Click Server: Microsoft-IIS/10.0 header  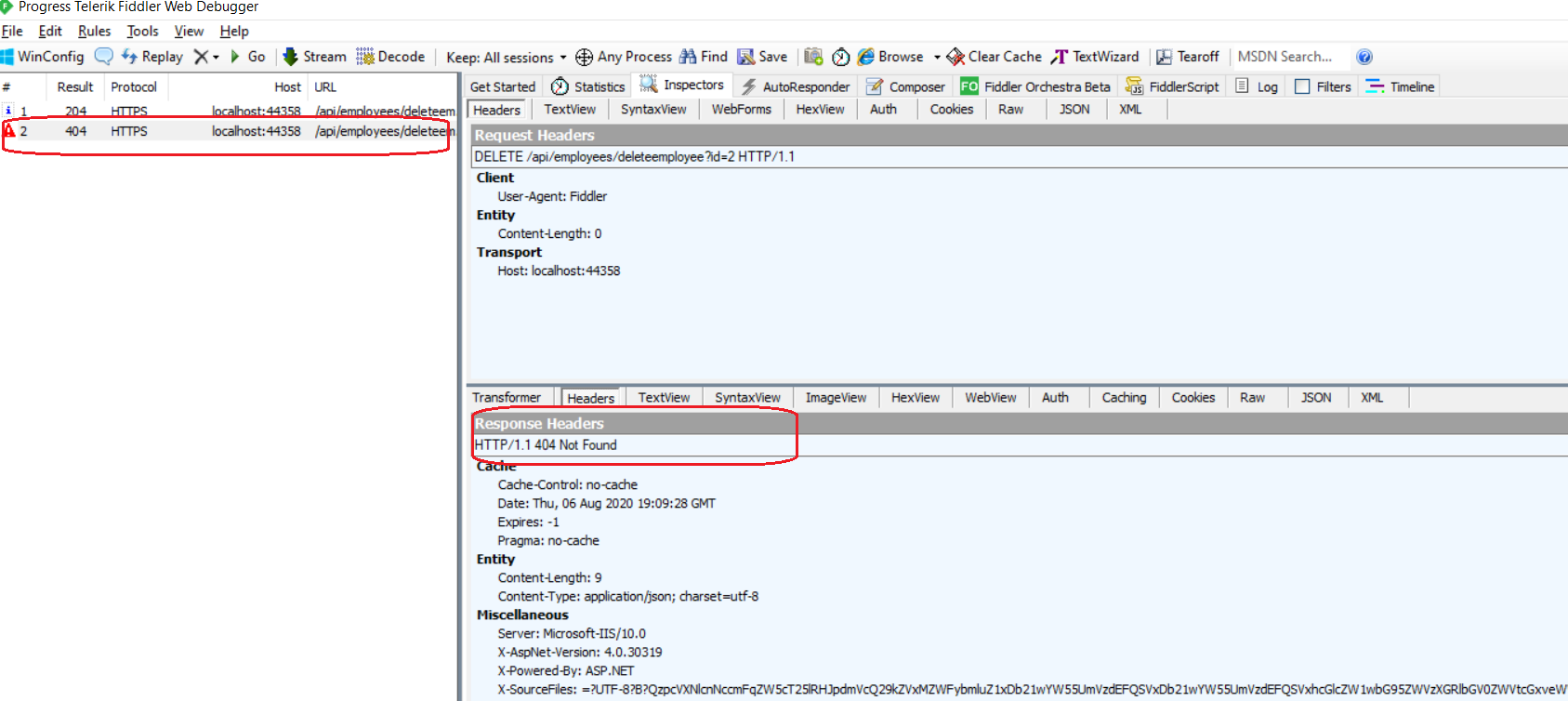[x=572, y=634]
